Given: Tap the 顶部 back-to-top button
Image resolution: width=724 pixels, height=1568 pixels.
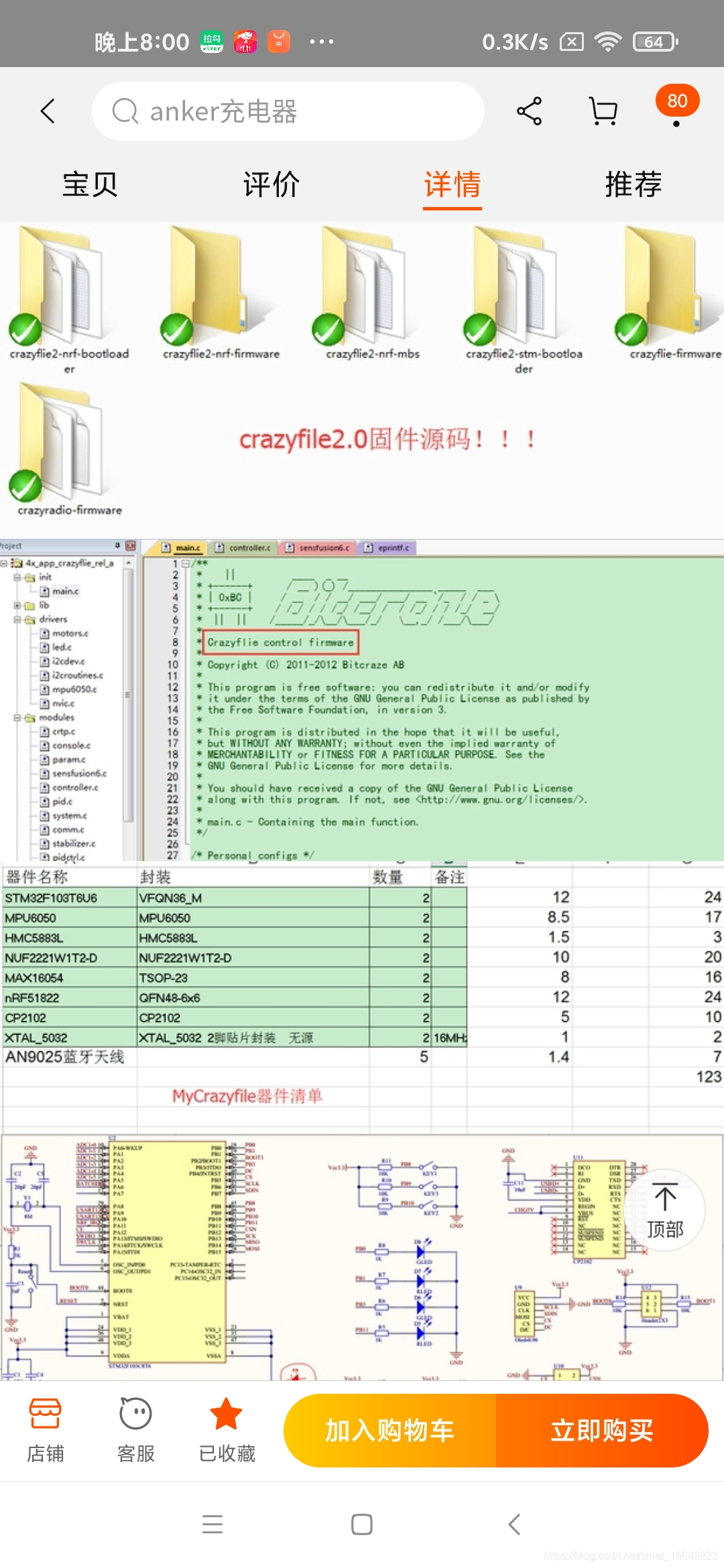Looking at the screenshot, I should point(664,1211).
